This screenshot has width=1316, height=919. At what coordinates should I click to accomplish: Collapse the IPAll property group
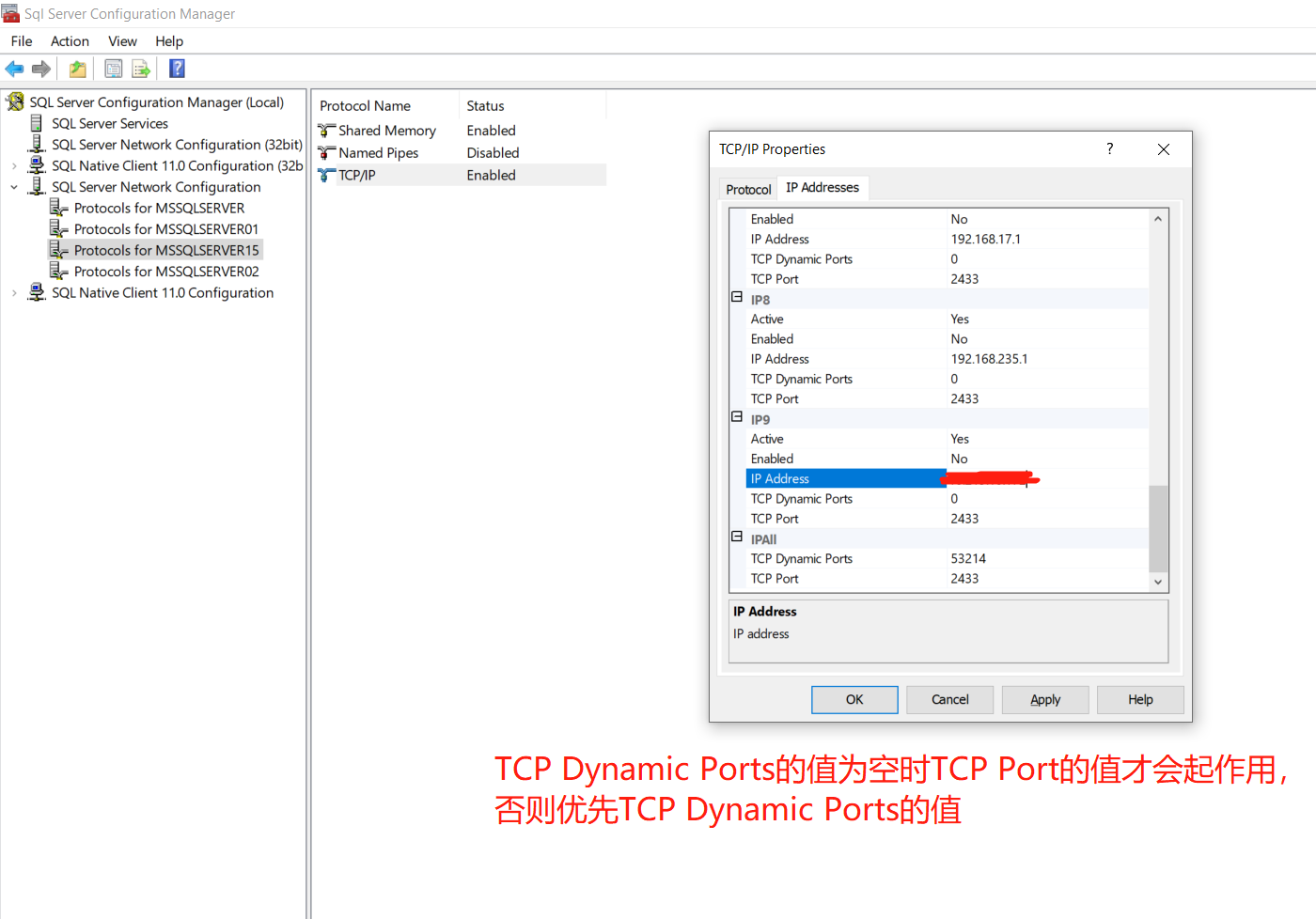(x=737, y=537)
